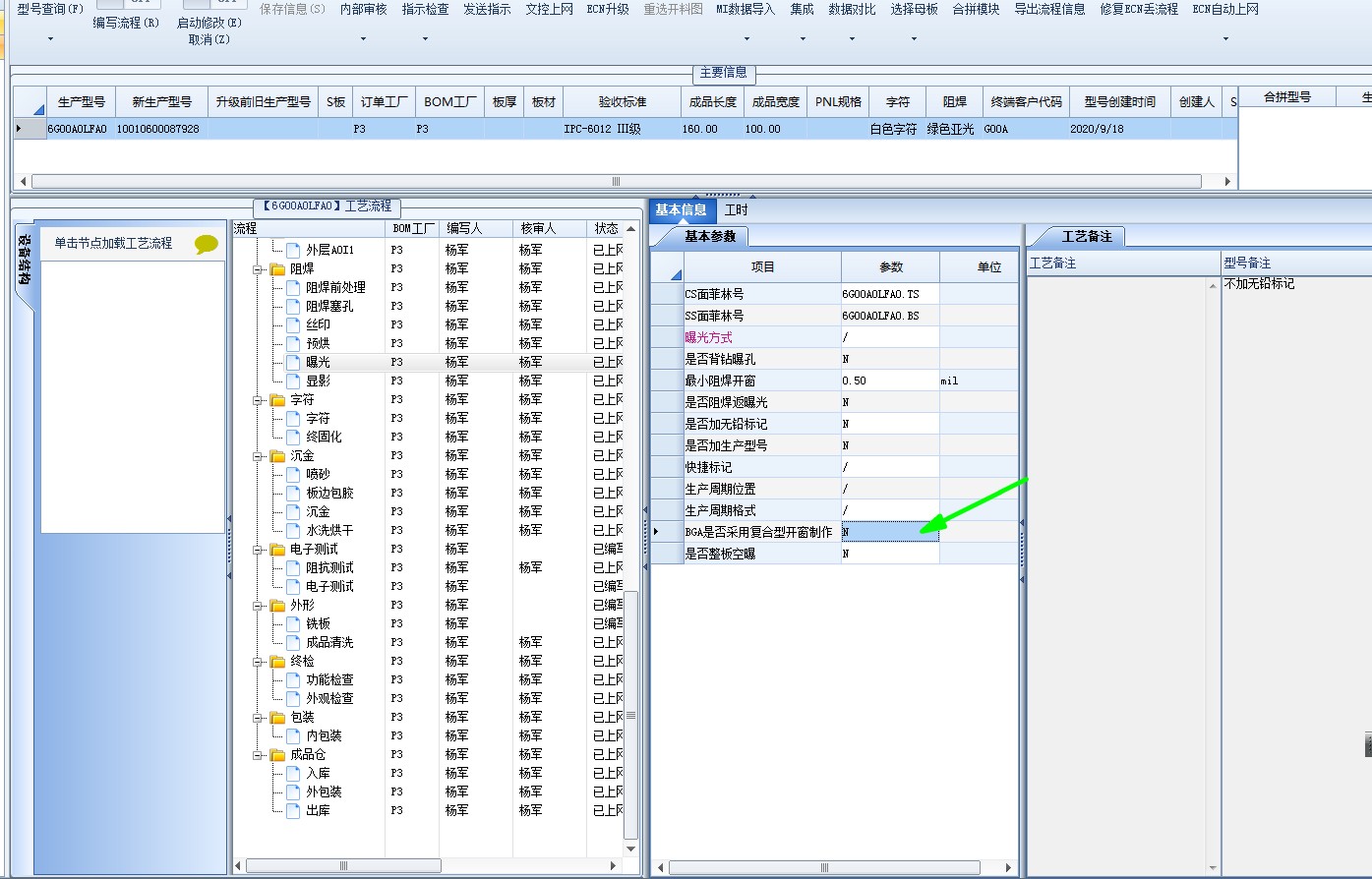Image resolution: width=1372 pixels, height=879 pixels.
Task: Click the document icon beside 阻焊前处理
Action: [293, 287]
